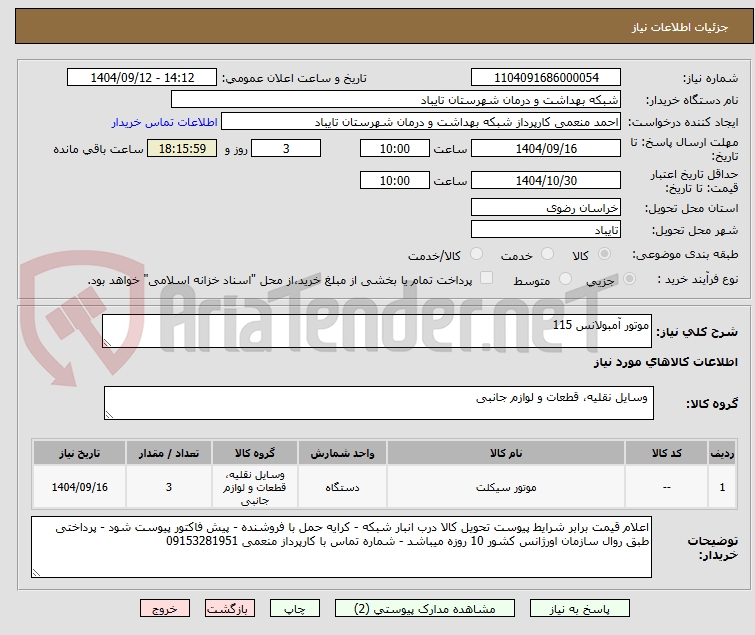
Task: Click the remaining days field showing 3
Action: [286, 148]
